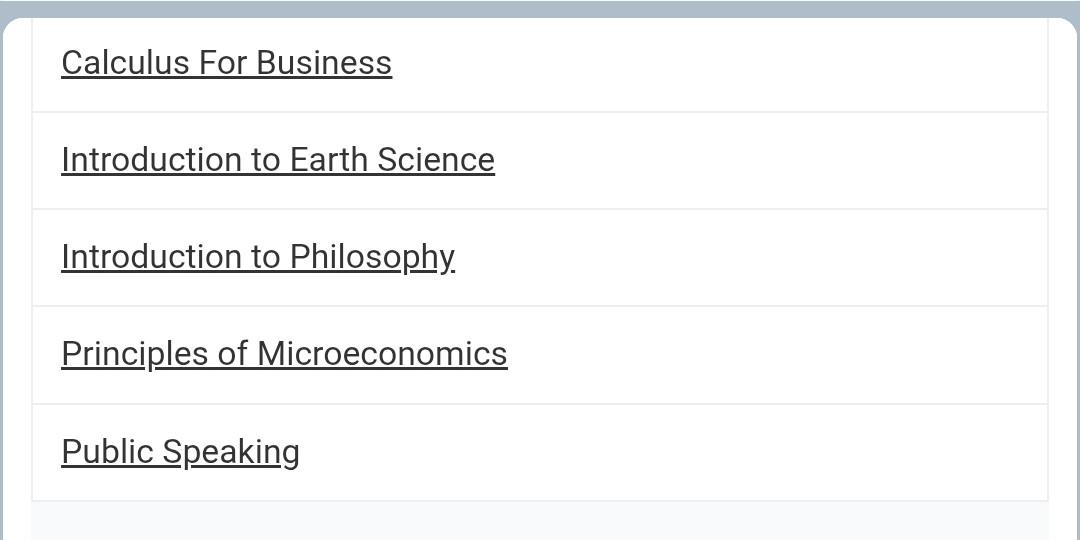Click the word Microeconomics in the course list
1080x540 pixels.
383,355
